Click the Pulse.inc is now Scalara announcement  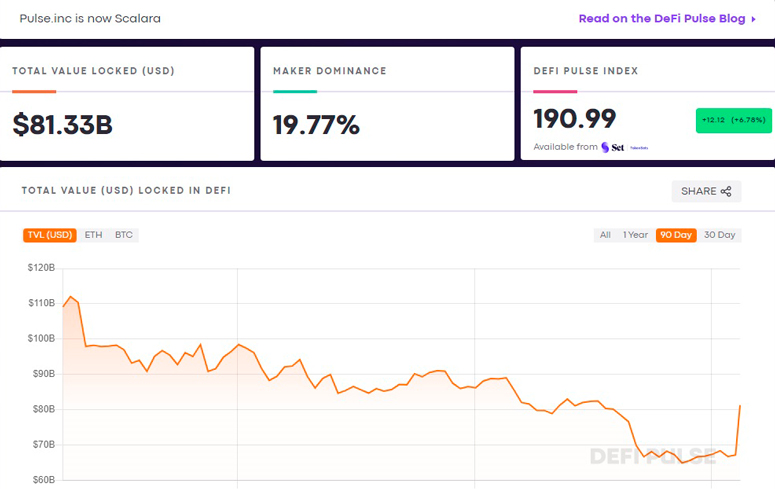click(x=90, y=18)
